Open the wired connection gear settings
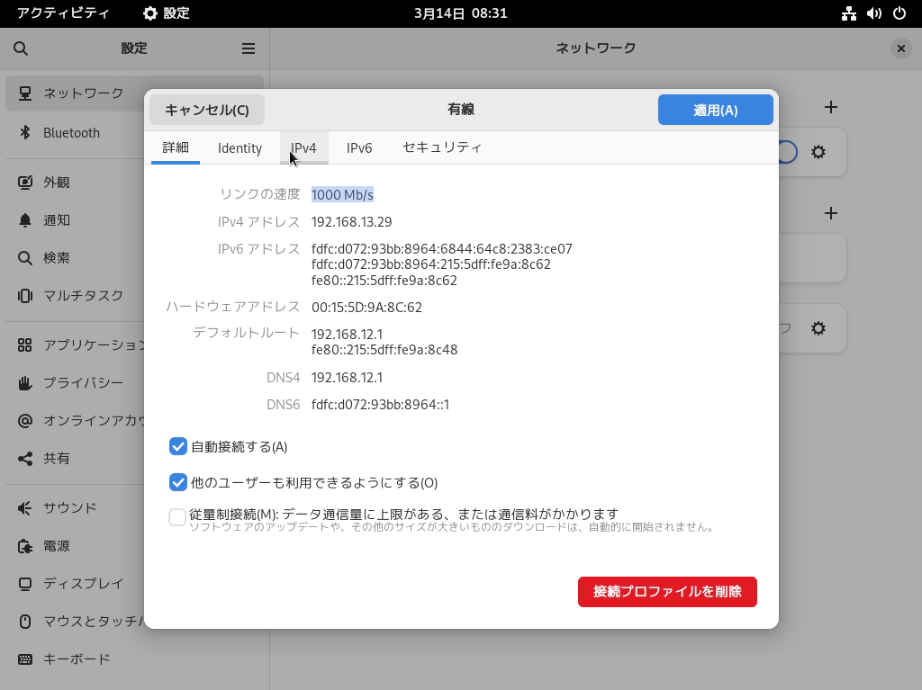 pos(819,152)
